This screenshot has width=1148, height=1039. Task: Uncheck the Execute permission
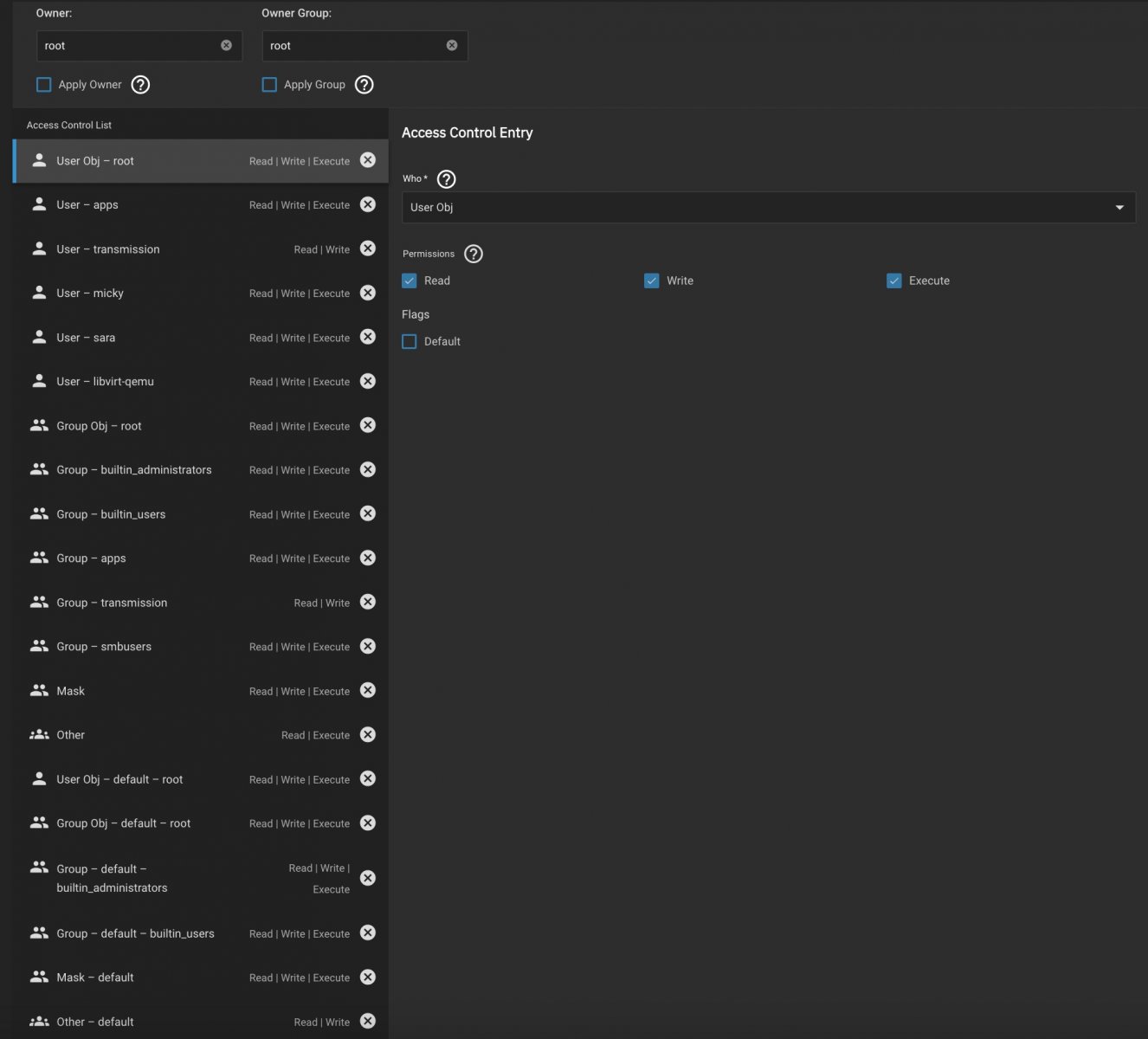(x=894, y=281)
